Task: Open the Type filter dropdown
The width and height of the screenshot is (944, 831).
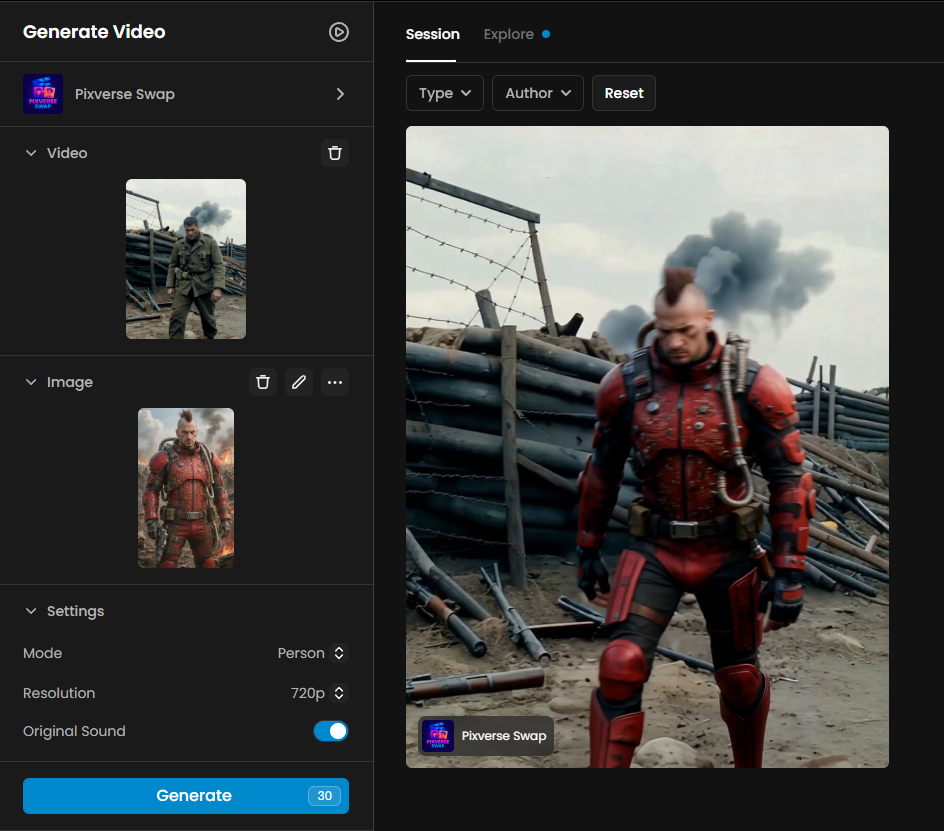Action: 445,93
